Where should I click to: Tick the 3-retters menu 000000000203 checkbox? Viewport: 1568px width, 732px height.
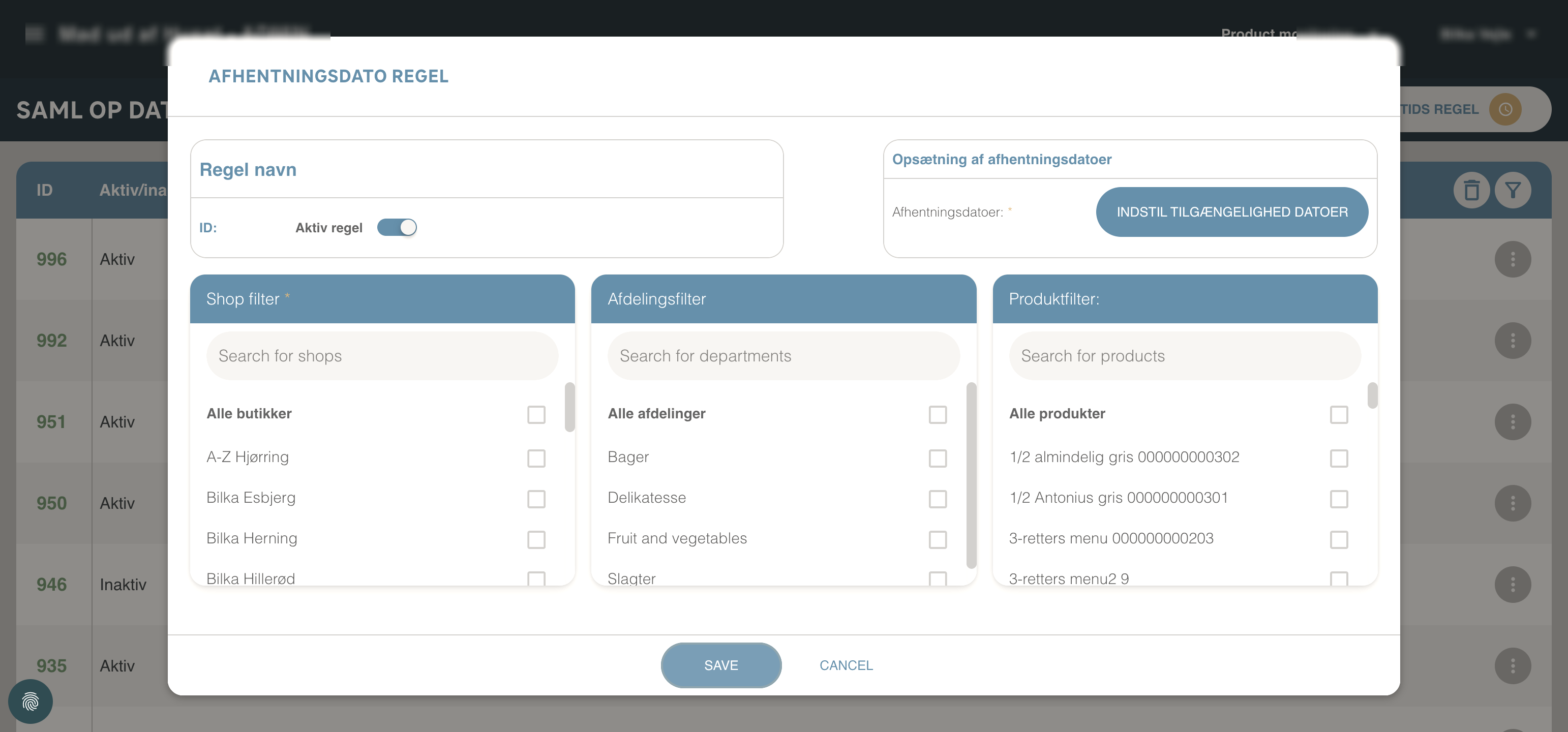click(x=1339, y=539)
